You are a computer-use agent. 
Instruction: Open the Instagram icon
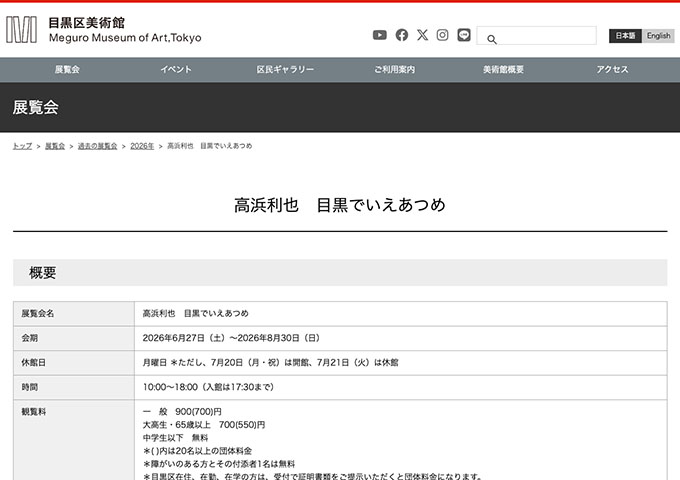442,35
